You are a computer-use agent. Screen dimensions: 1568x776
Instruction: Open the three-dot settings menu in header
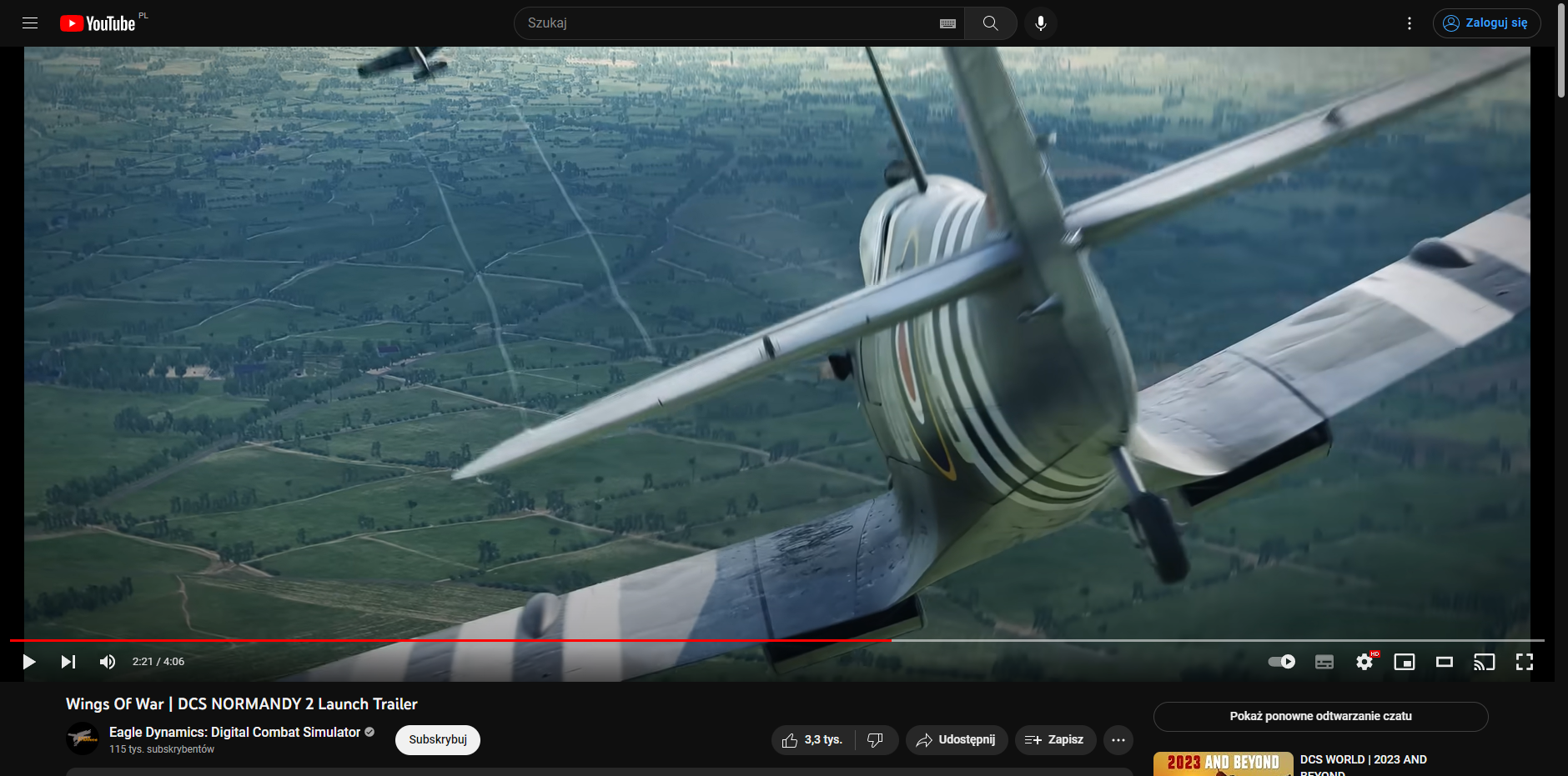[x=1410, y=23]
